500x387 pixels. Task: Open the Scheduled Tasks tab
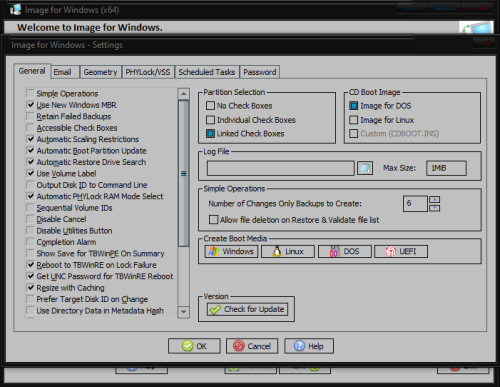[207, 72]
